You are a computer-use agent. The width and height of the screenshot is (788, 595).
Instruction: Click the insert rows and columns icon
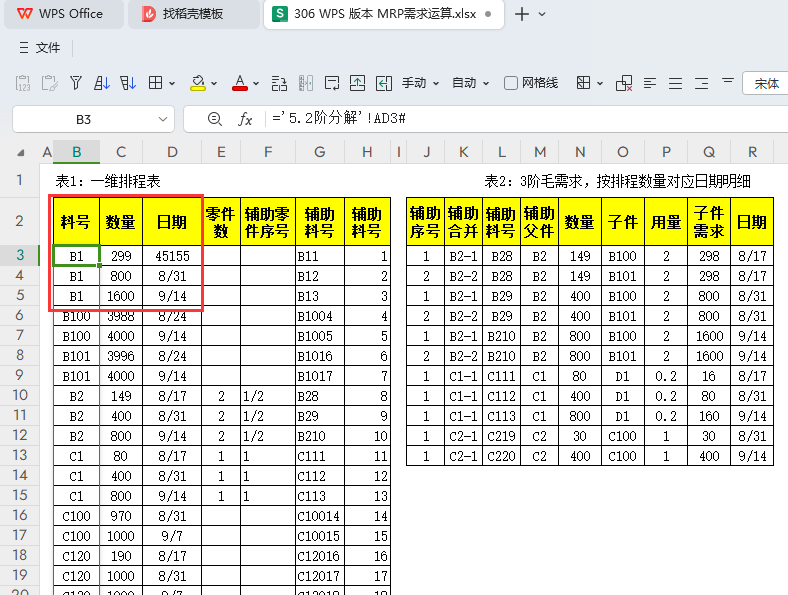point(279,83)
